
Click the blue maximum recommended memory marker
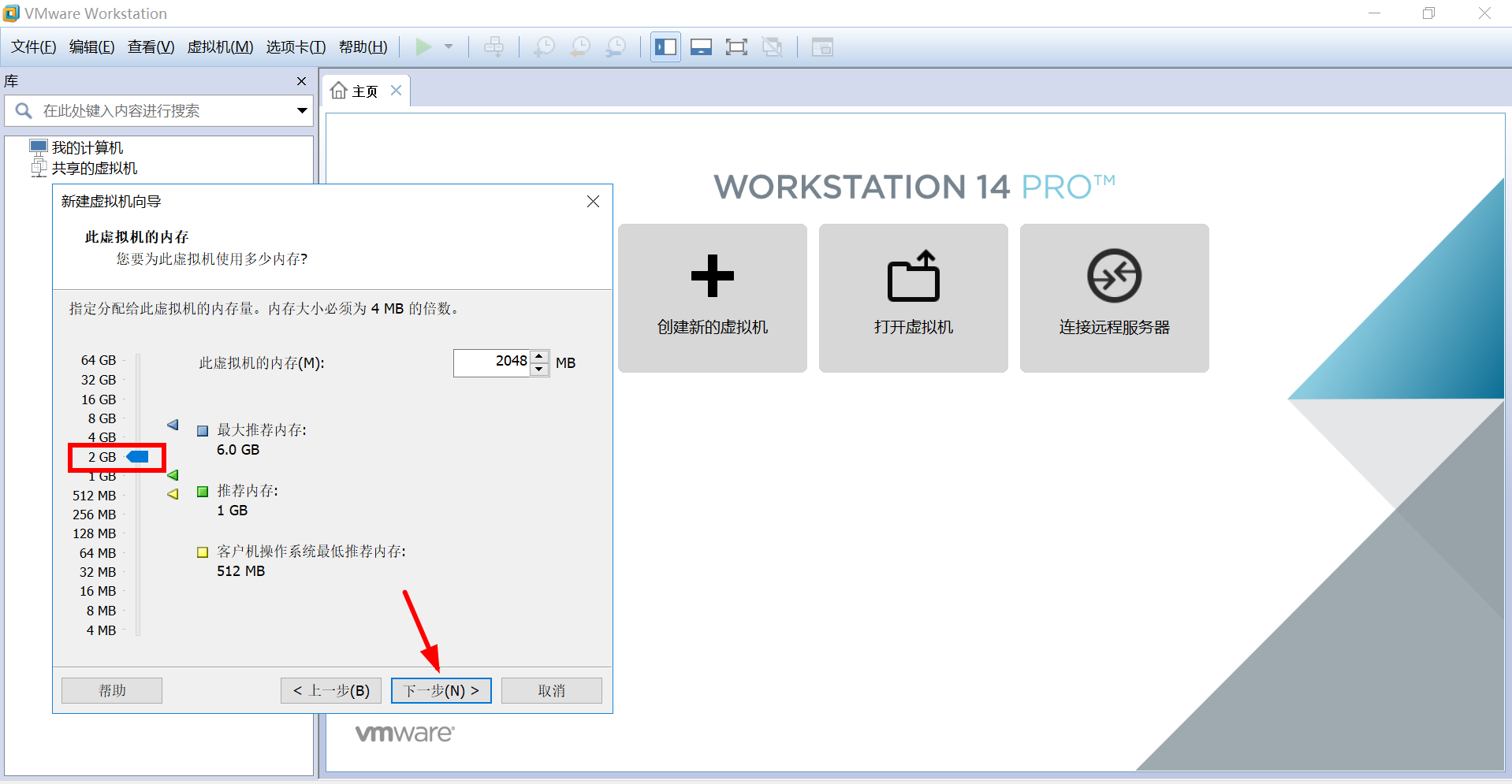173,425
